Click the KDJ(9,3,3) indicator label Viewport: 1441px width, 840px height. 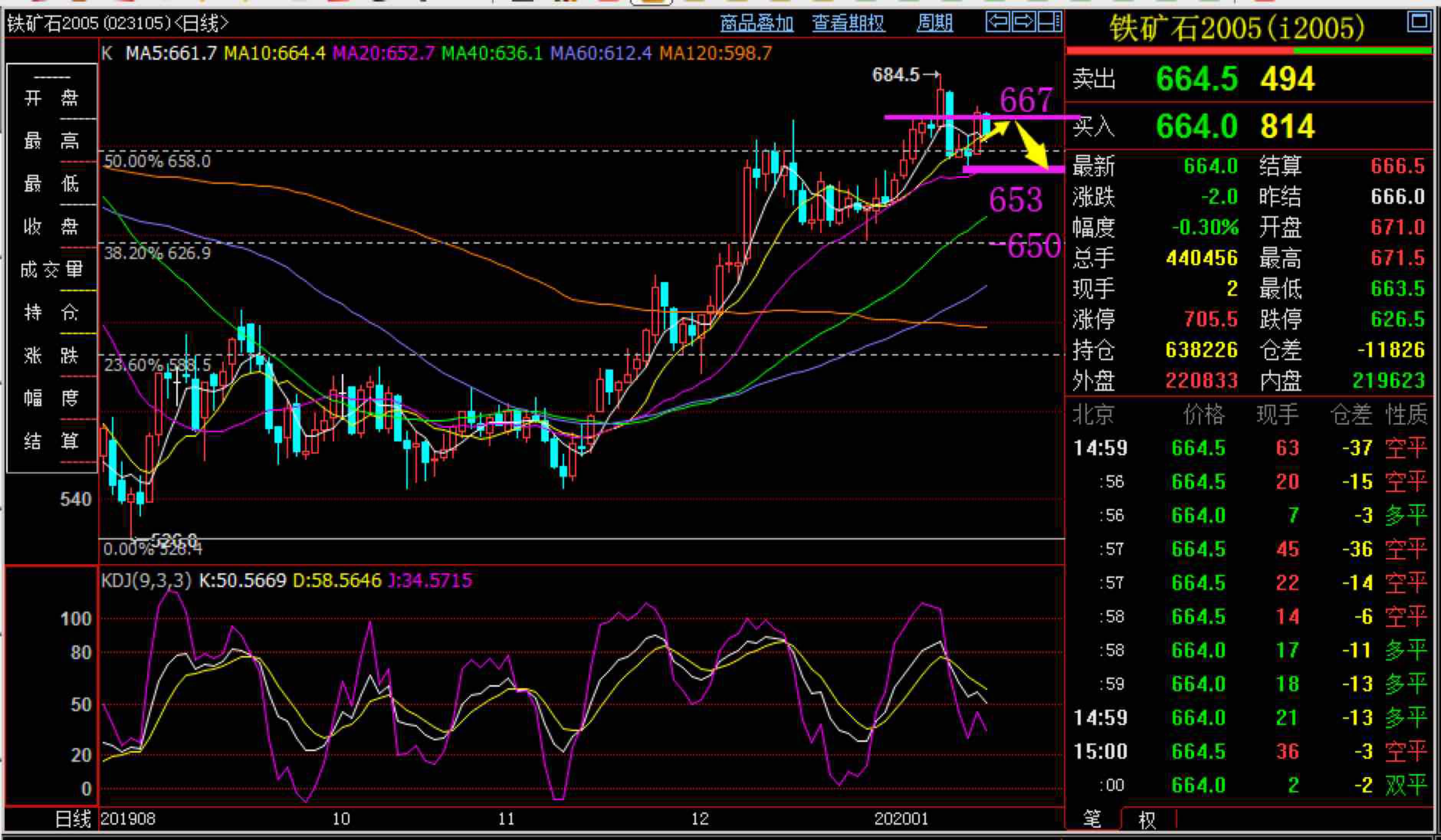(x=146, y=581)
